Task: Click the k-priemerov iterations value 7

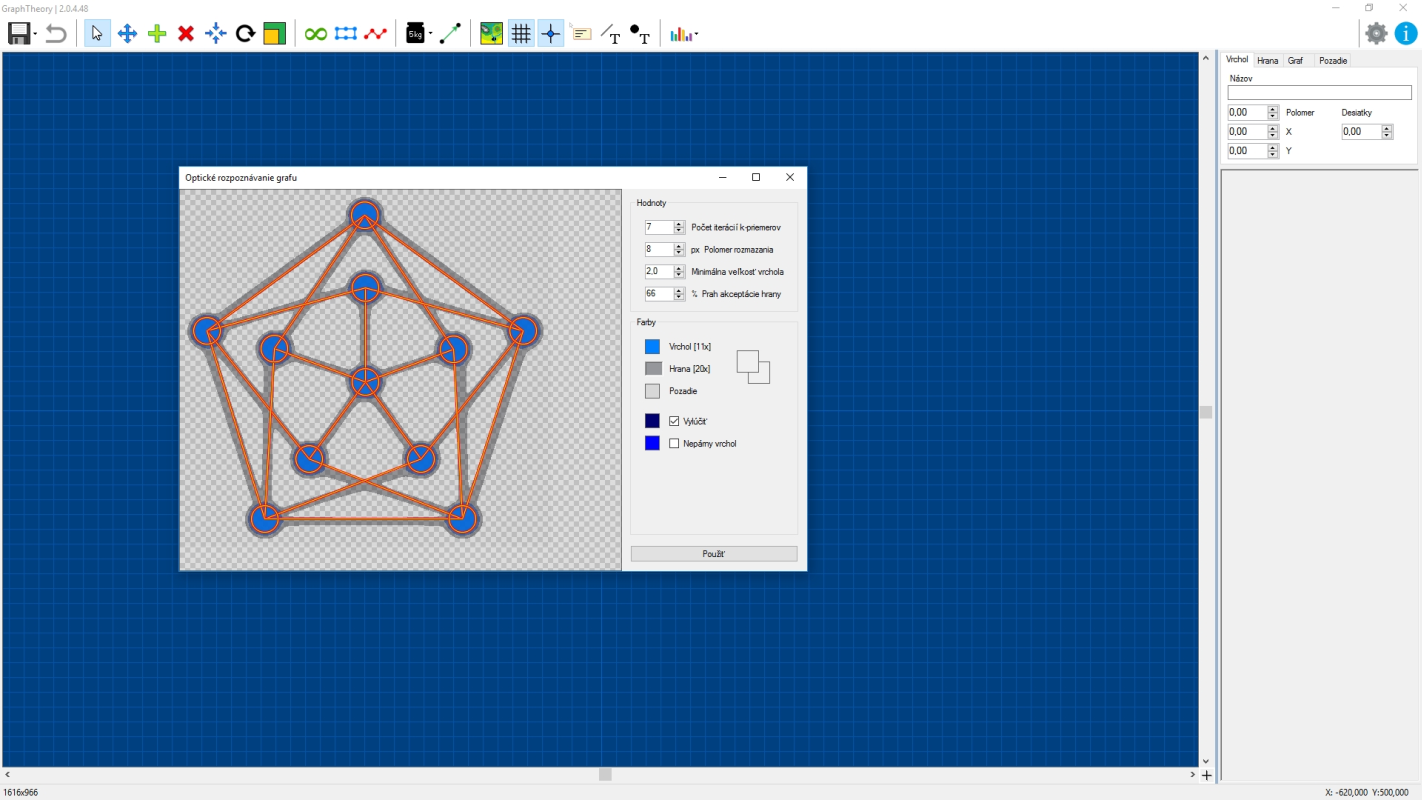Action: pos(659,228)
